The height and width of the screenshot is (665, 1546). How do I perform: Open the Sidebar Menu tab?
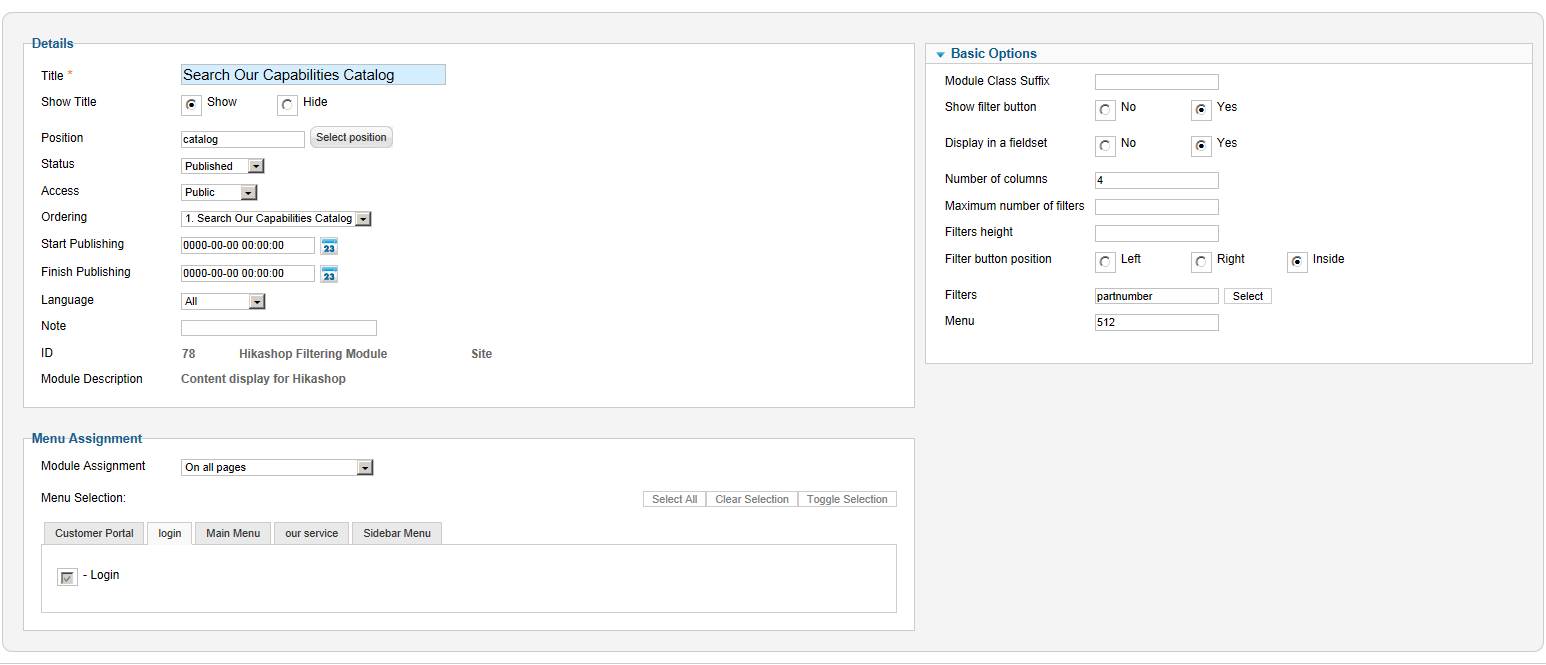(x=397, y=533)
